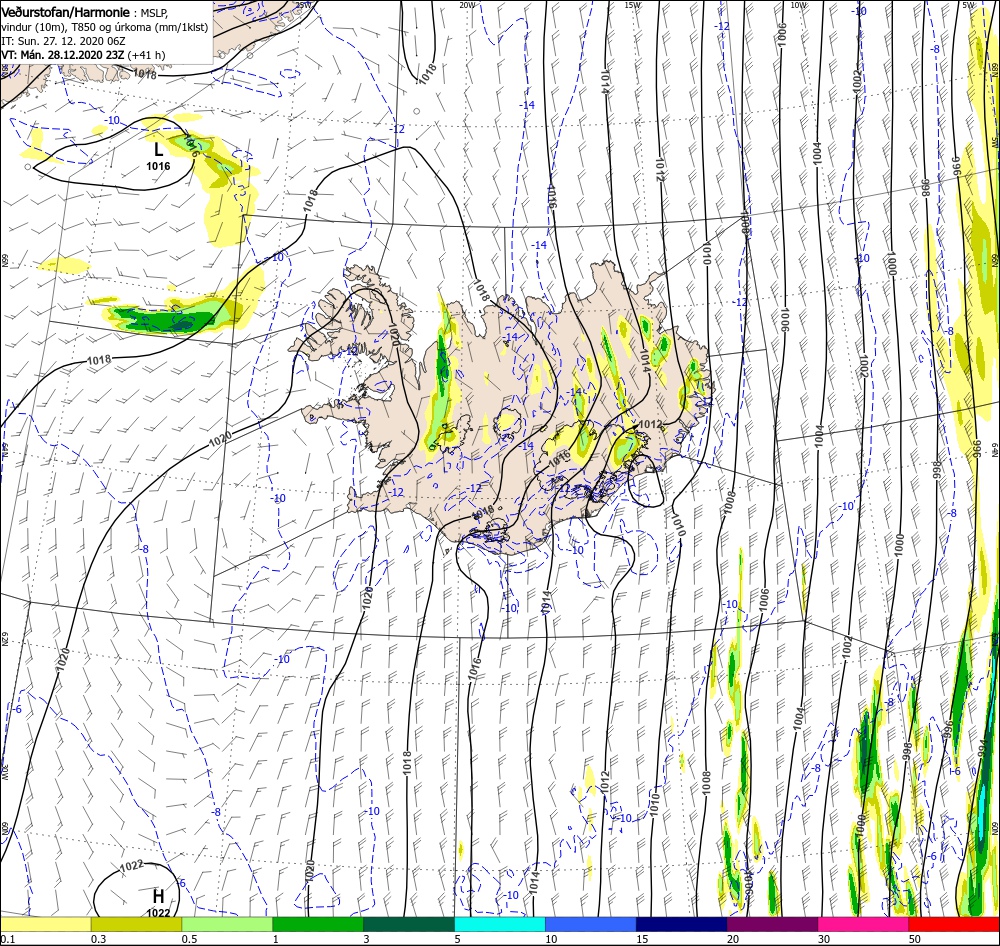Viewport: 1000px width, 946px height.
Task: Click the legend scale label '0.3'
Action: click(x=98, y=938)
